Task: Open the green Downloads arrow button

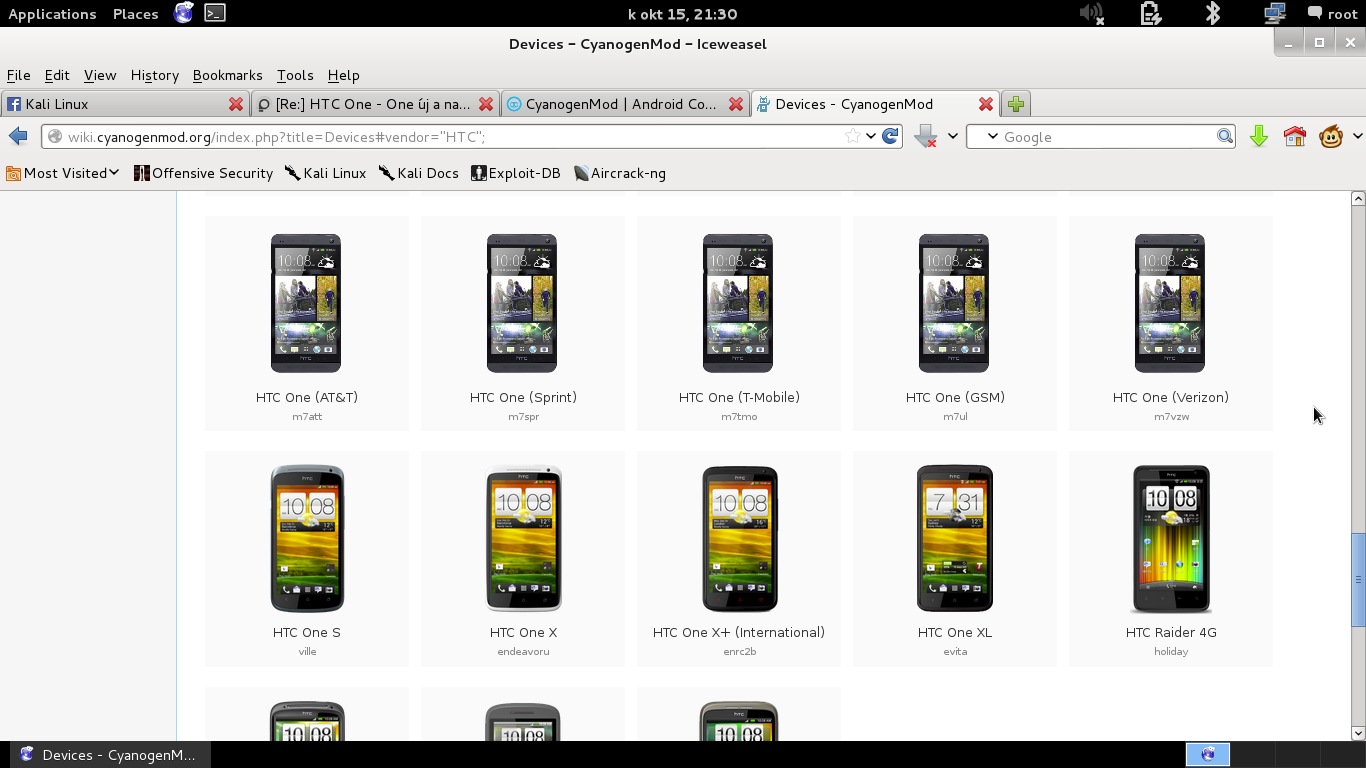Action: coord(1259,137)
